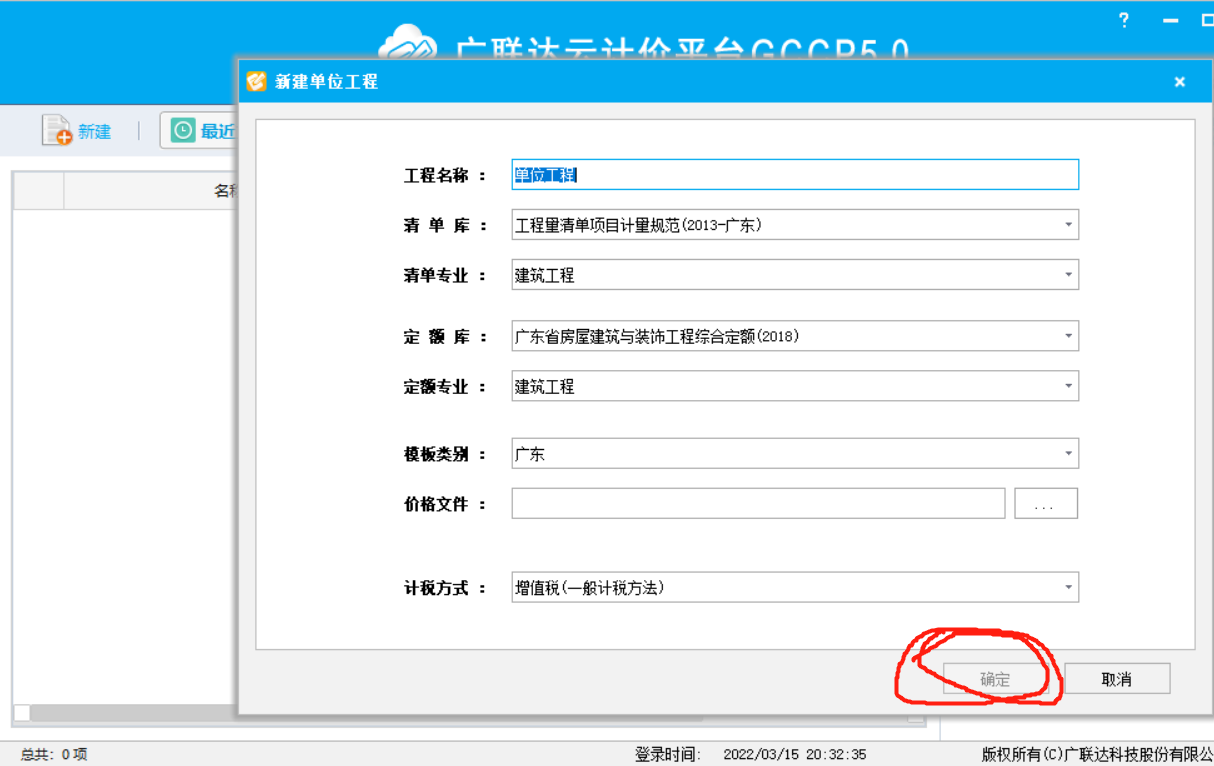Click the 版权所有 copyright text in status bar
Viewport: 1214px width, 766px height.
click(1097, 755)
